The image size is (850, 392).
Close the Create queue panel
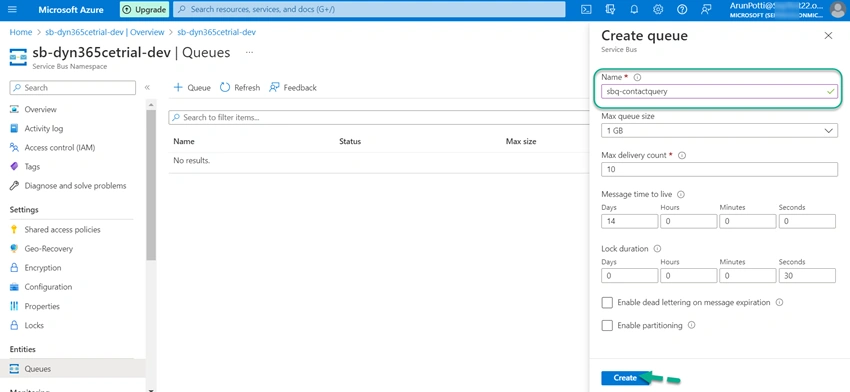pyautogui.click(x=828, y=36)
